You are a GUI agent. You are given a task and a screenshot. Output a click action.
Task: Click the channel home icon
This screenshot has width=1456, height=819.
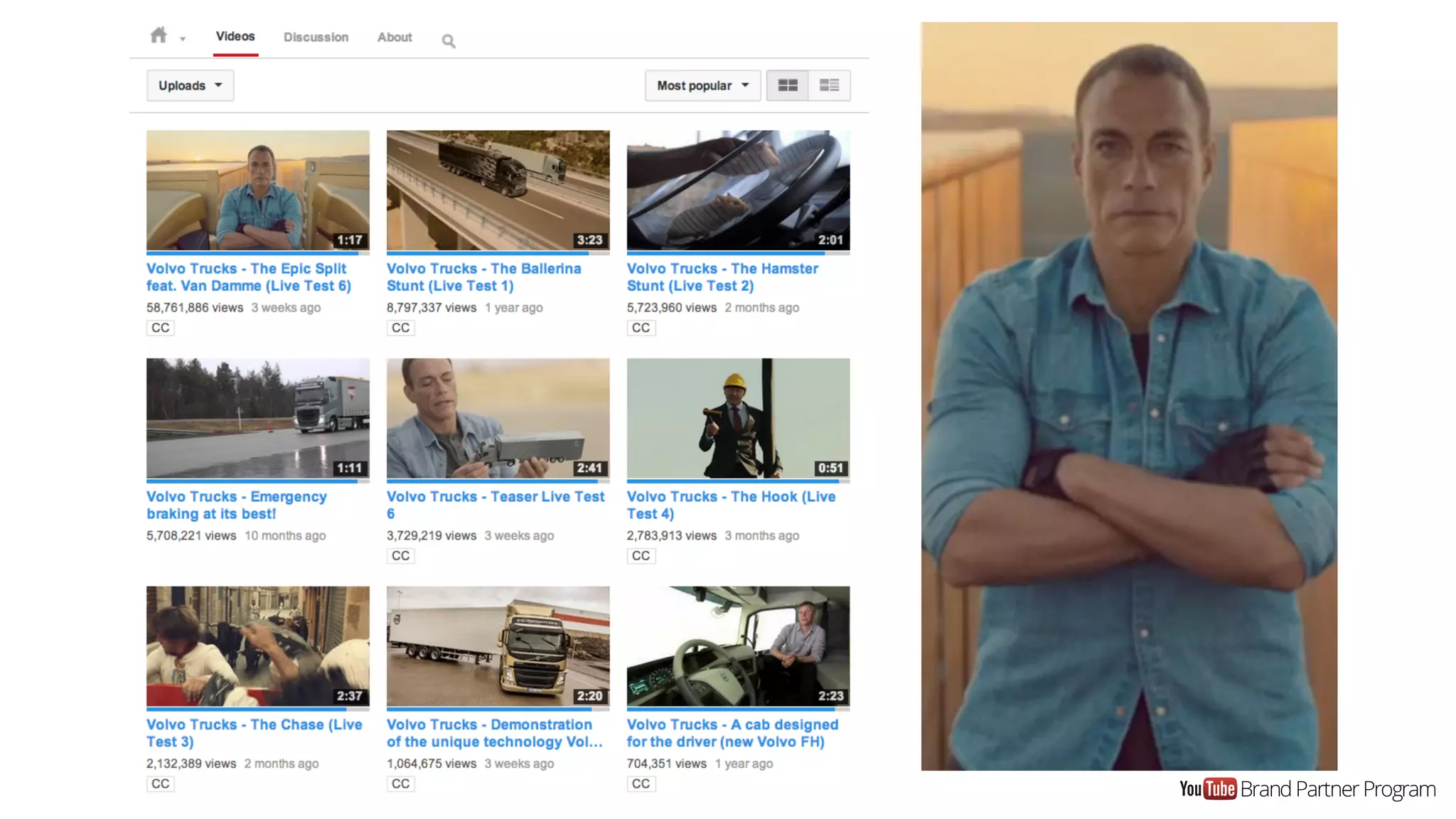pos(158,35)
